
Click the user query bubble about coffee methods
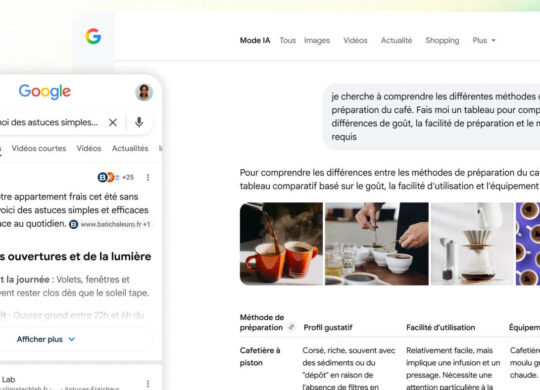(x=432, y=116)
